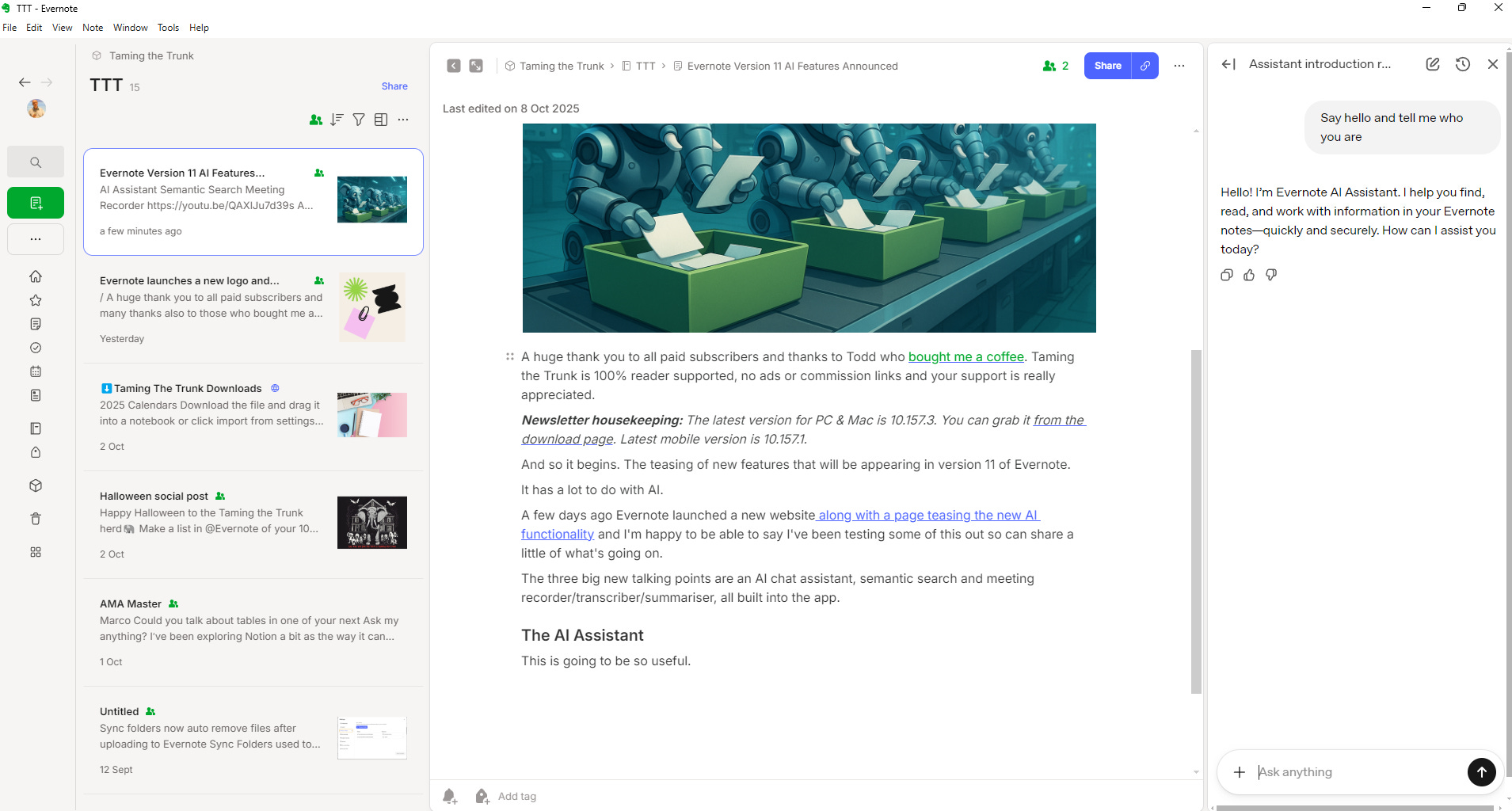Open Calendar icon in sidebar
Screen dimensions: 1512x811
pyautogui.click(x=36, y=371)
